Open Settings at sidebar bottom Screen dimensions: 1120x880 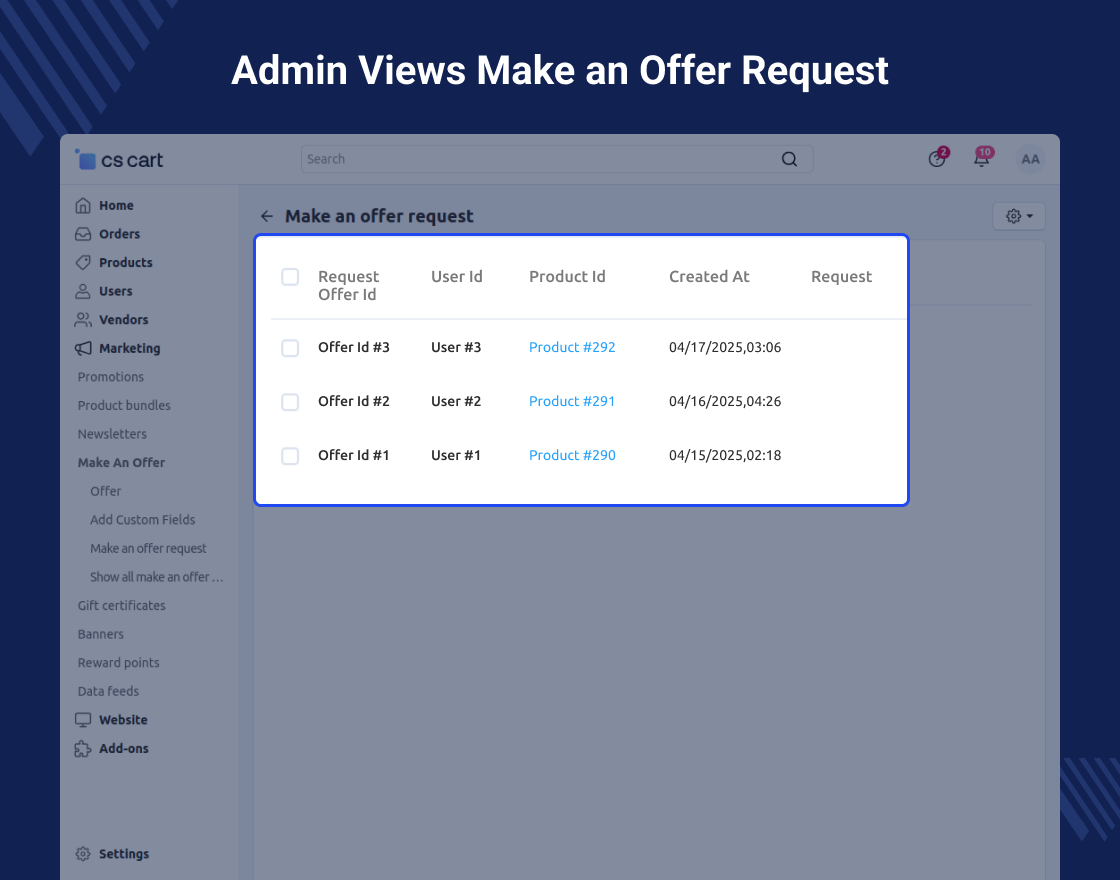click(x=123, y=854)
